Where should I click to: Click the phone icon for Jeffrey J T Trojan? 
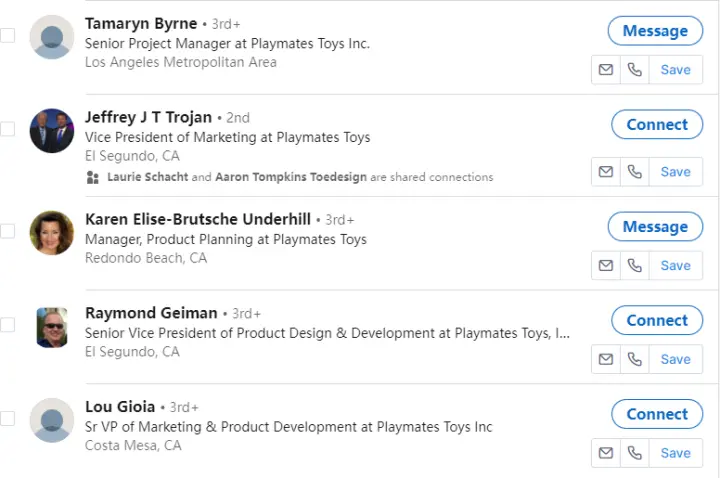[x=634, y=172]
